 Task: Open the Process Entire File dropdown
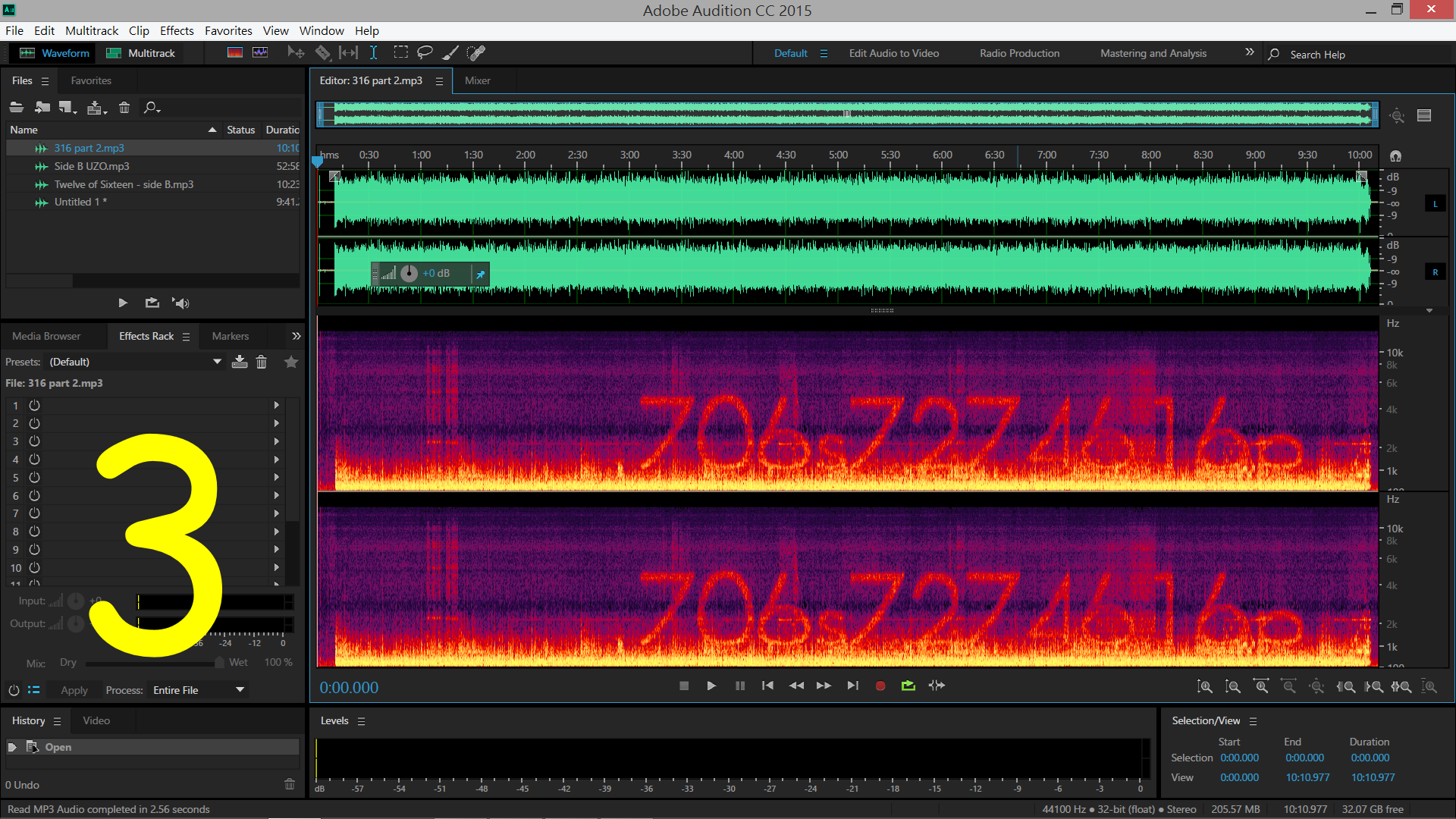point(240,690)
